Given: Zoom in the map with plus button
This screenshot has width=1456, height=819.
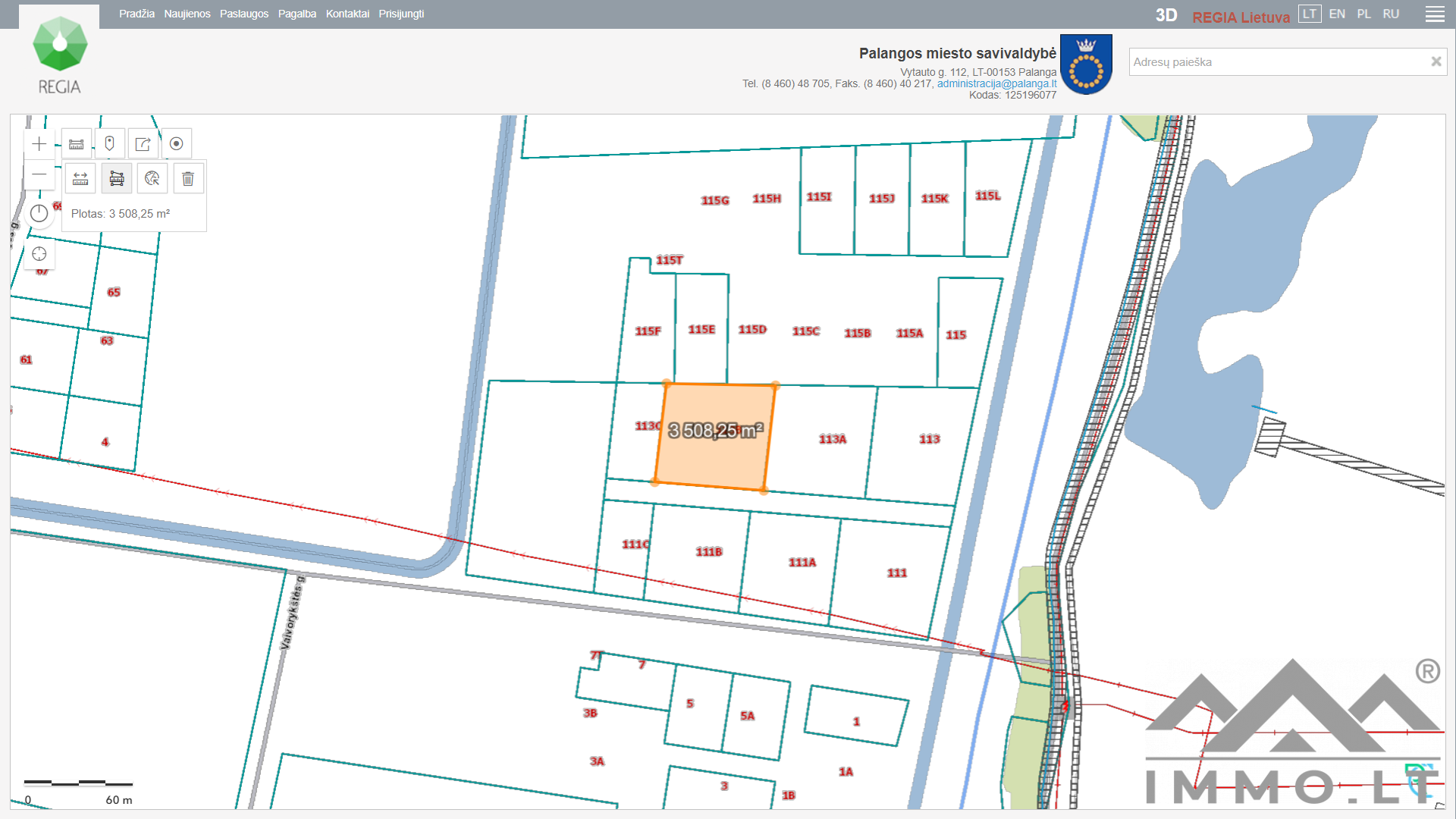Looking at the screenshot, I should coord(39,144).
